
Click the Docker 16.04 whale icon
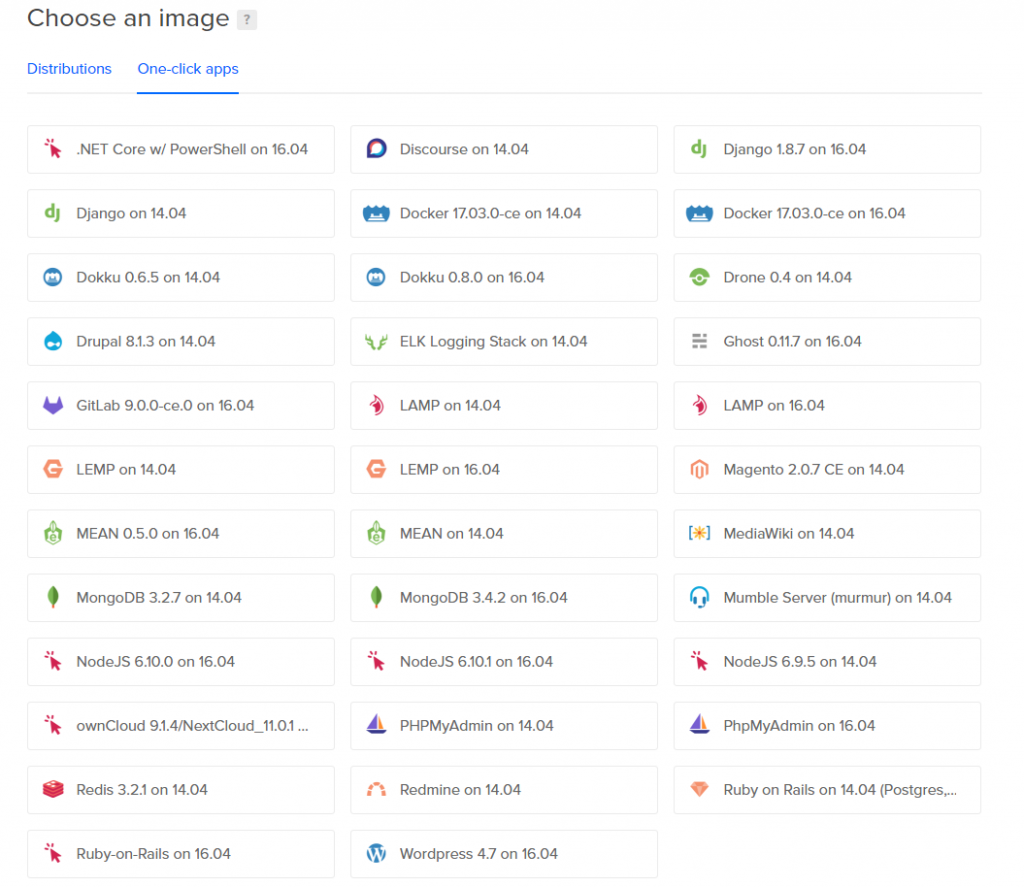pyautogui.click(x=699, y=213)
